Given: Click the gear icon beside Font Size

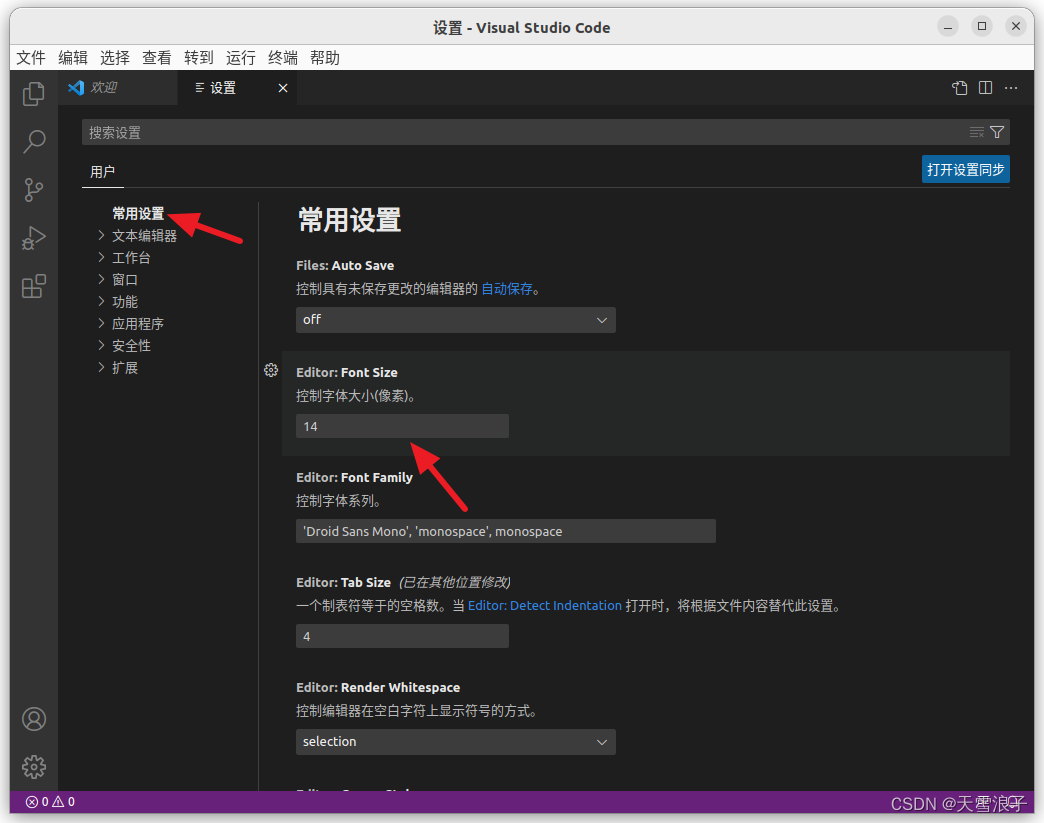Looking at the screenshot, I should click(x=271, y=370).
